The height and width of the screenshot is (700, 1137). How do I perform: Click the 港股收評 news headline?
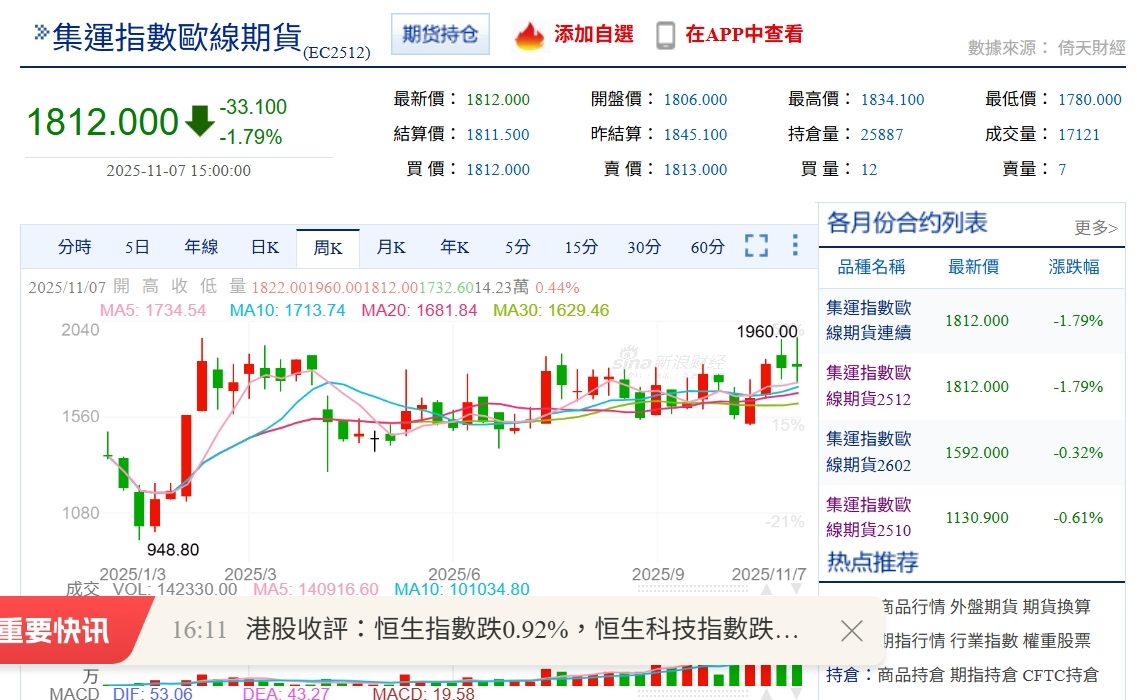(522, 630)
